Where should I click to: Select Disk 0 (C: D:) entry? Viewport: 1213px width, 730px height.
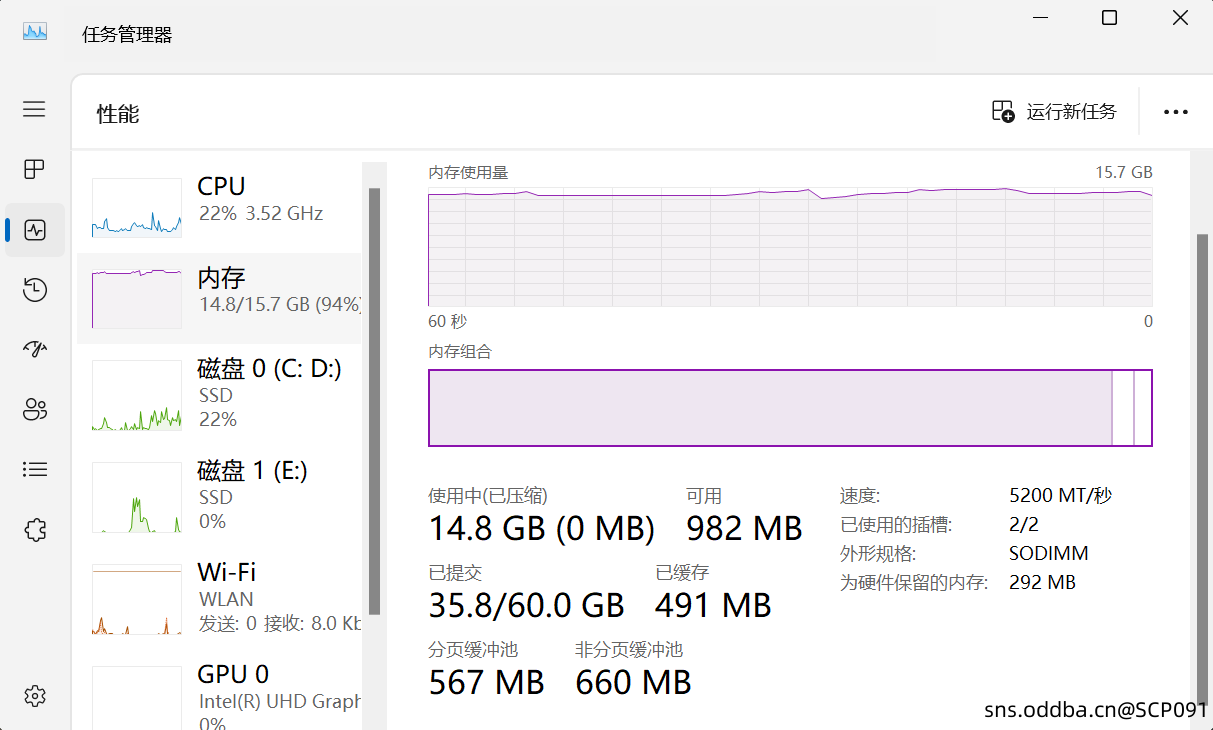point(219,394)
